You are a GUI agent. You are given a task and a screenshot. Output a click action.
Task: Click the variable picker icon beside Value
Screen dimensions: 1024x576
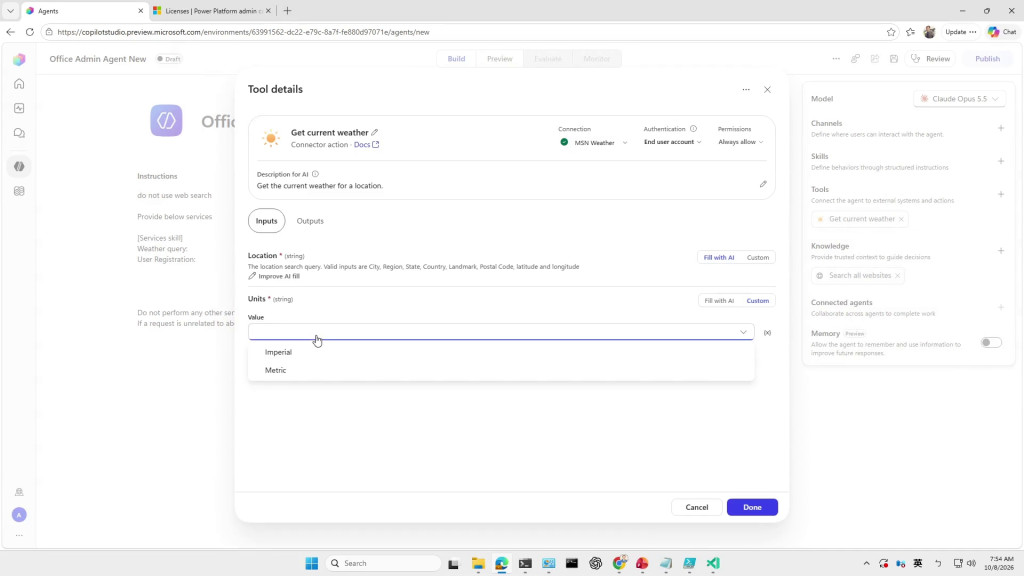(x=767, y=332)
